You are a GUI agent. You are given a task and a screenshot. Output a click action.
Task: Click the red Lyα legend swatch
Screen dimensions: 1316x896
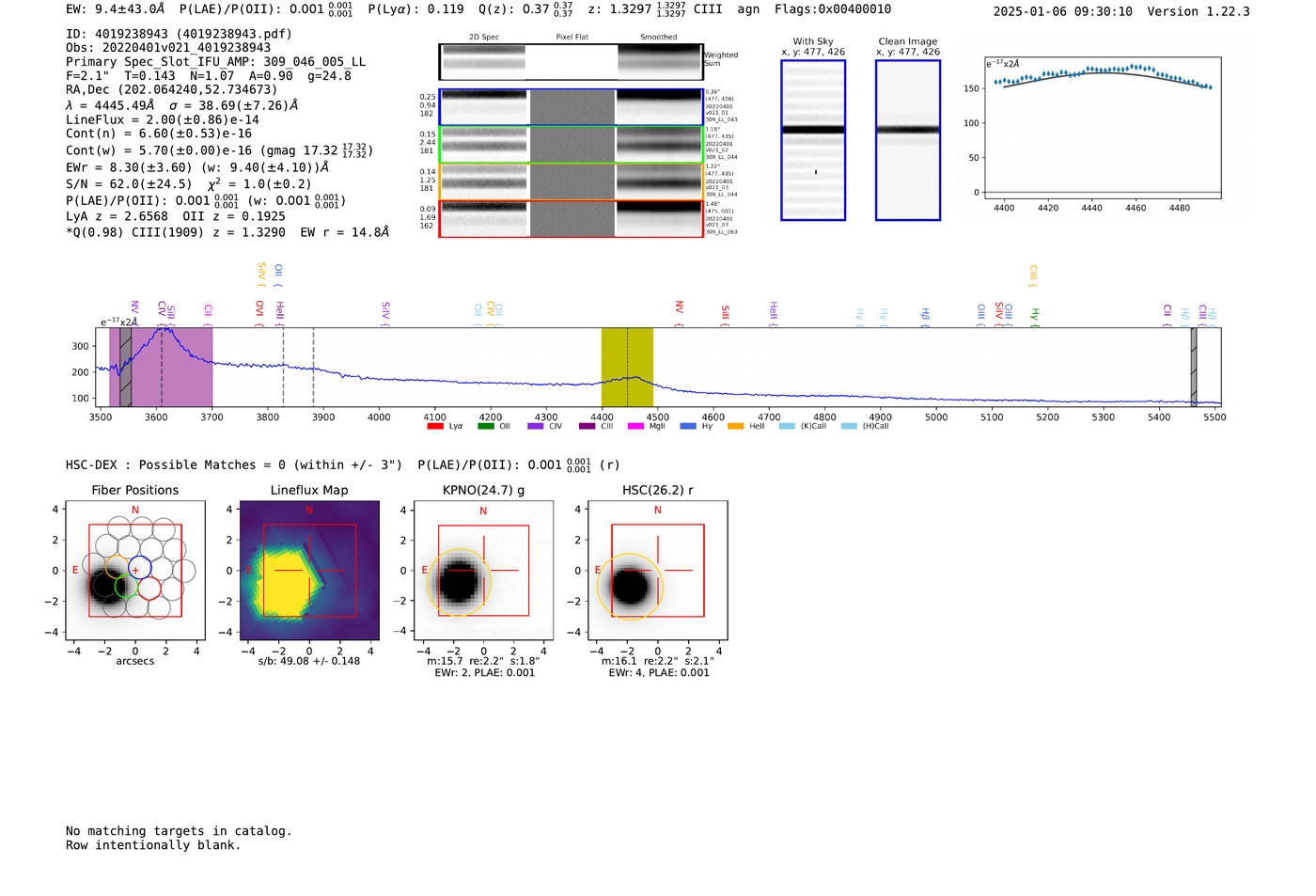coord(435,427)
